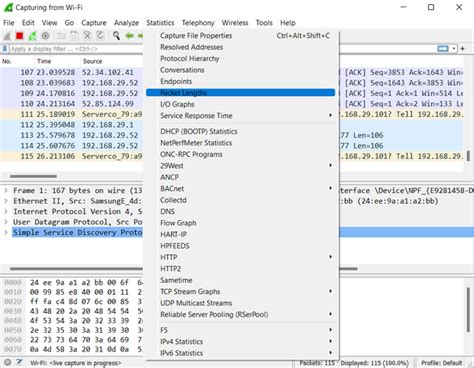The height and width of the screenshot is (368, 474).
Task: Stop capturing packets with red square button
Action: (20, 36)
